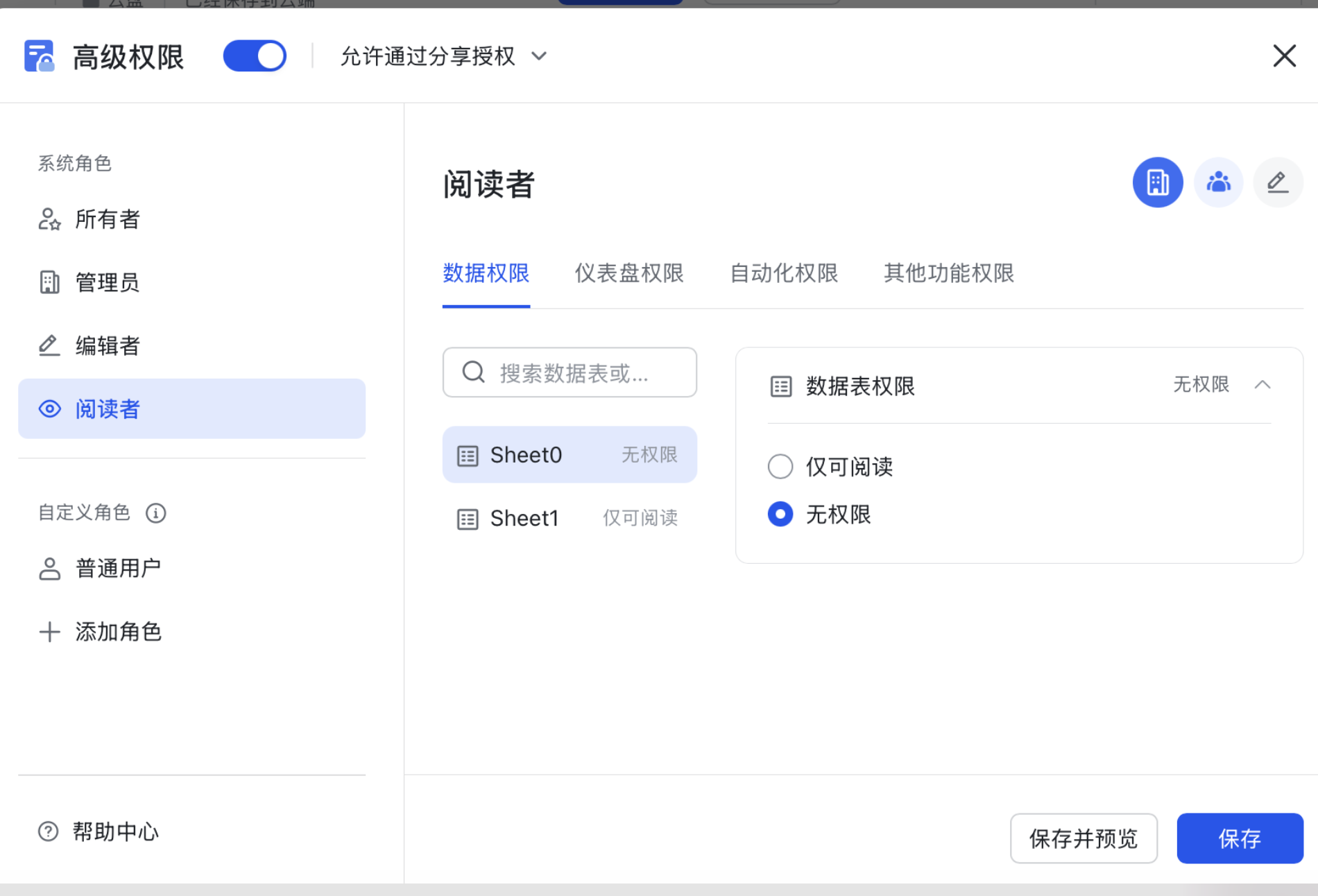Click the organization permissions icon top right
The image size is (1318, 896).
point(1157,182)
